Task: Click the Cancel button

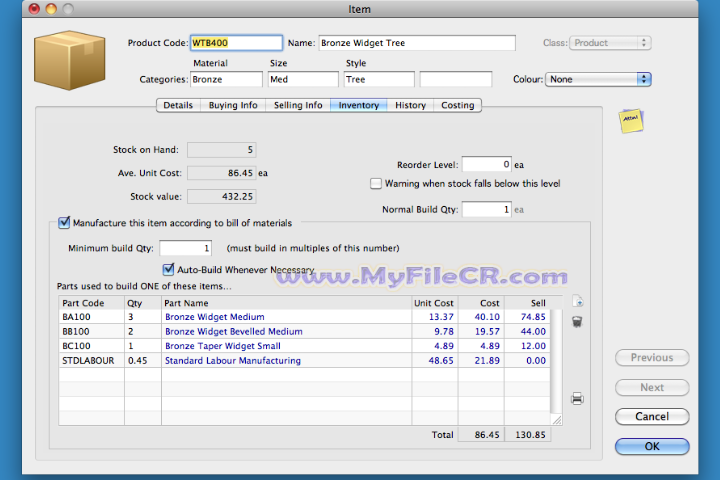Action: [x=652, y=416]
